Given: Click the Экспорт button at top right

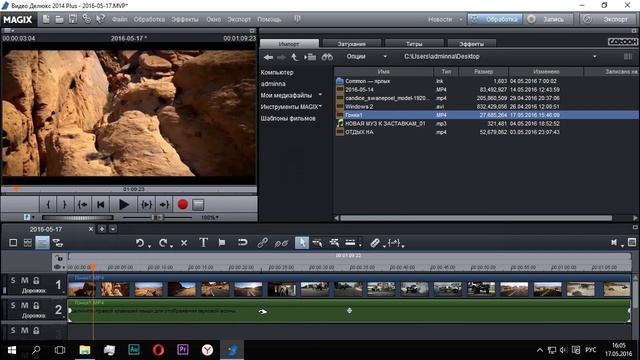Looking at the screenshot, I should [609, 19].
